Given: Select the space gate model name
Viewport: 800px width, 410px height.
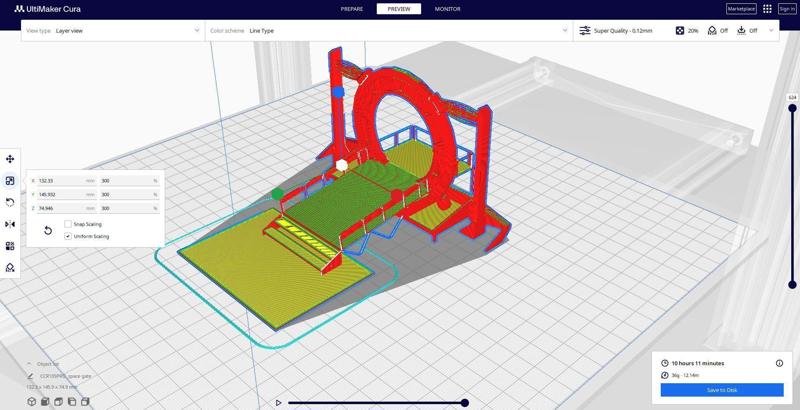Looking at the screenshot, I should pos(65,376).
